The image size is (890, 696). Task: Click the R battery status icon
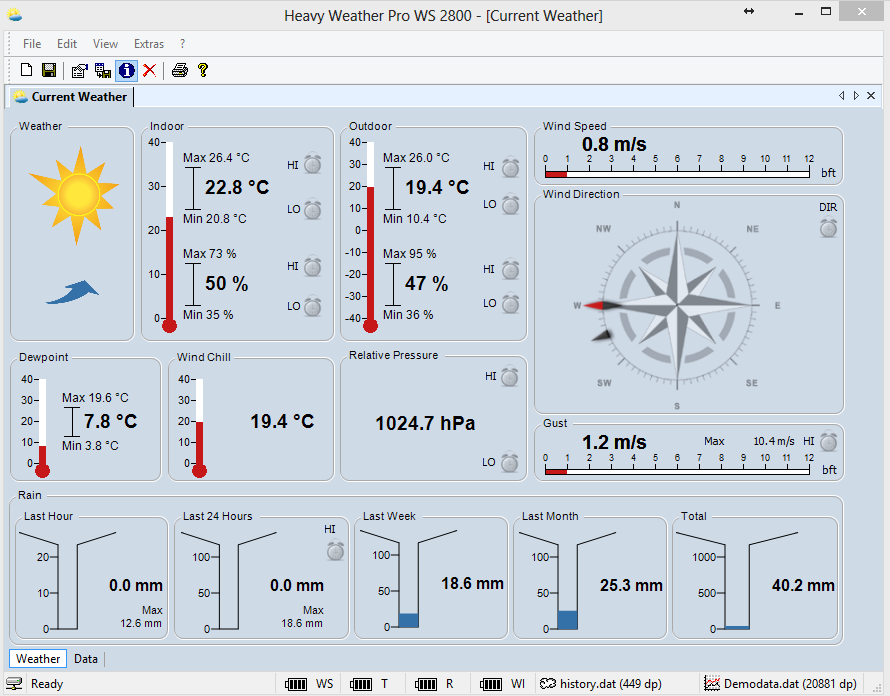pos(426,684)
